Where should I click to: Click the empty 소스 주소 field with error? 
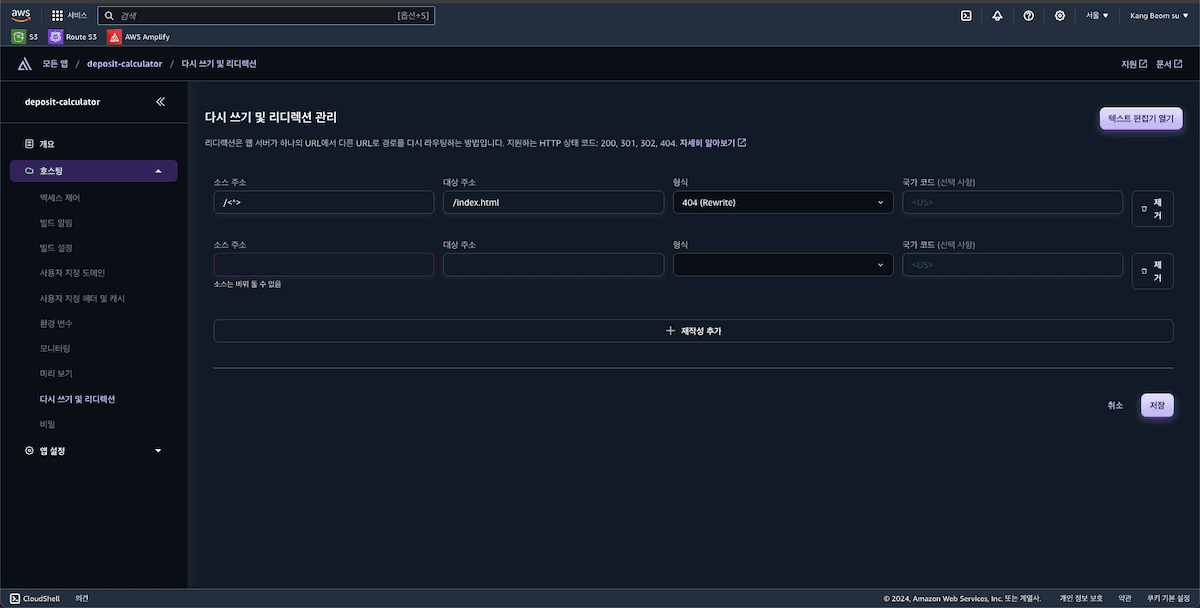tap(324, 265)
